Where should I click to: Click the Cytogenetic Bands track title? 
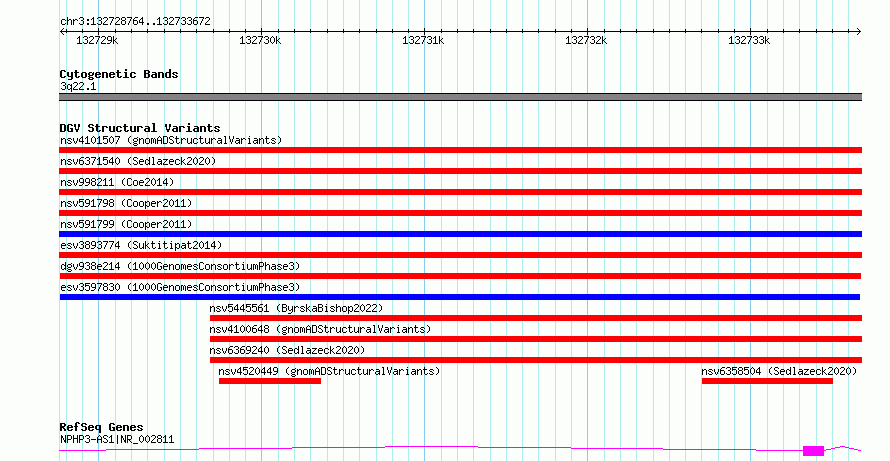[x=119, y=74]
